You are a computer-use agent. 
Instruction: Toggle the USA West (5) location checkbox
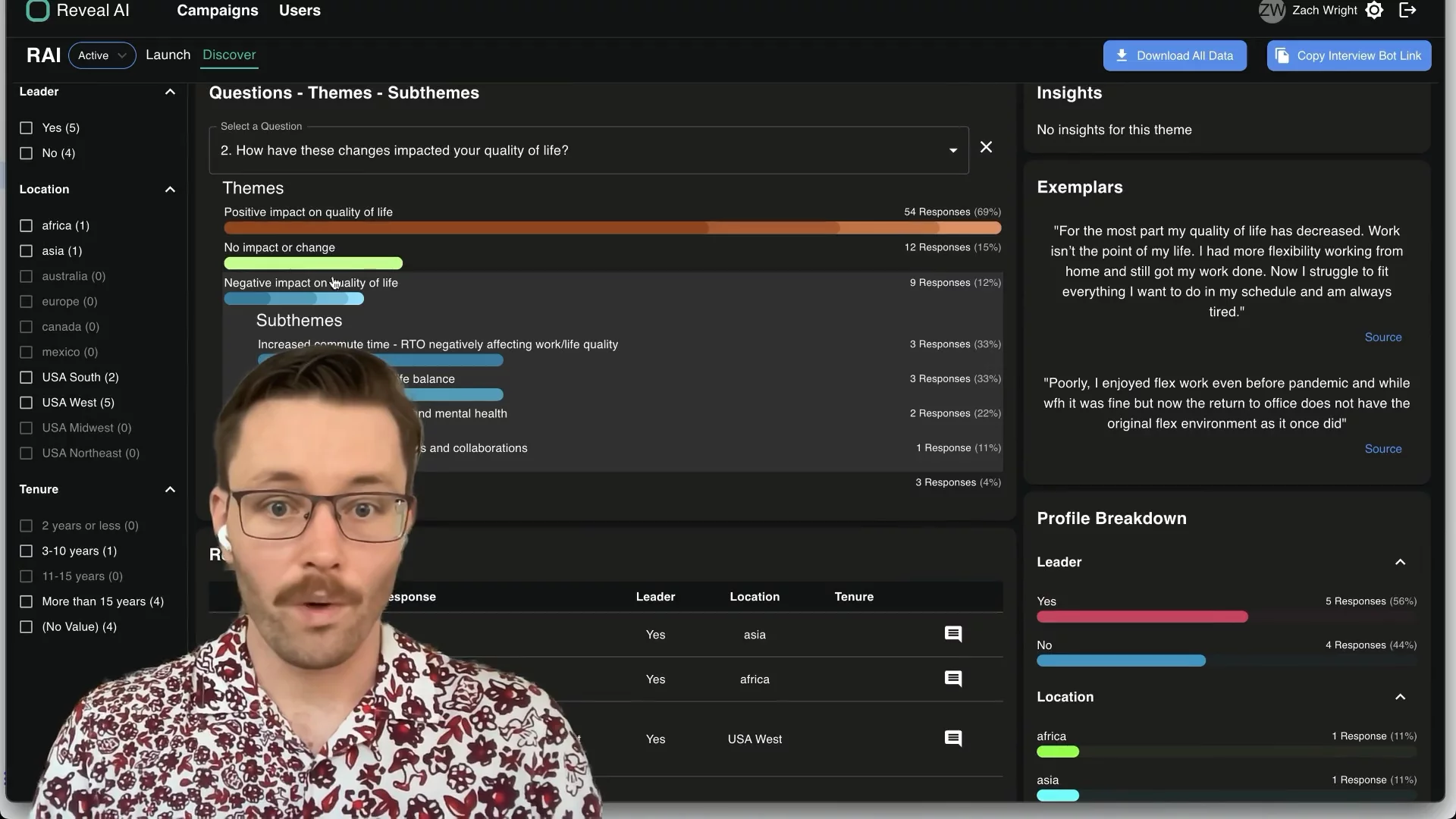tap(27, 403)
